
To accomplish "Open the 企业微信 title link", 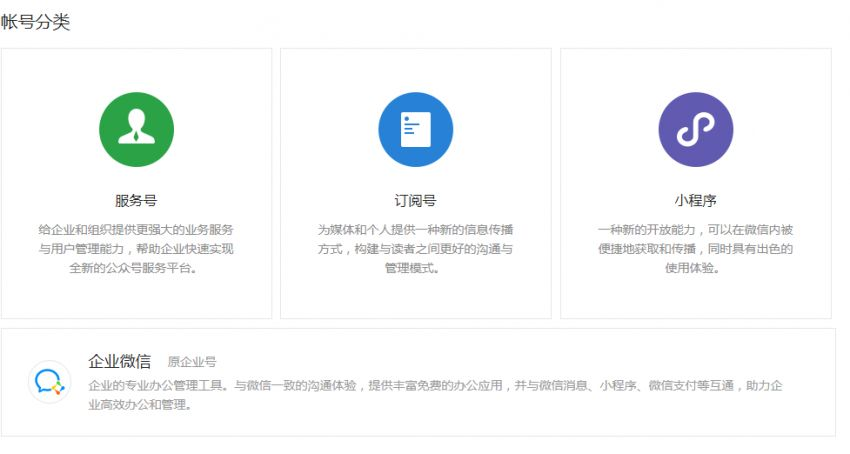I will pos(120,361).
